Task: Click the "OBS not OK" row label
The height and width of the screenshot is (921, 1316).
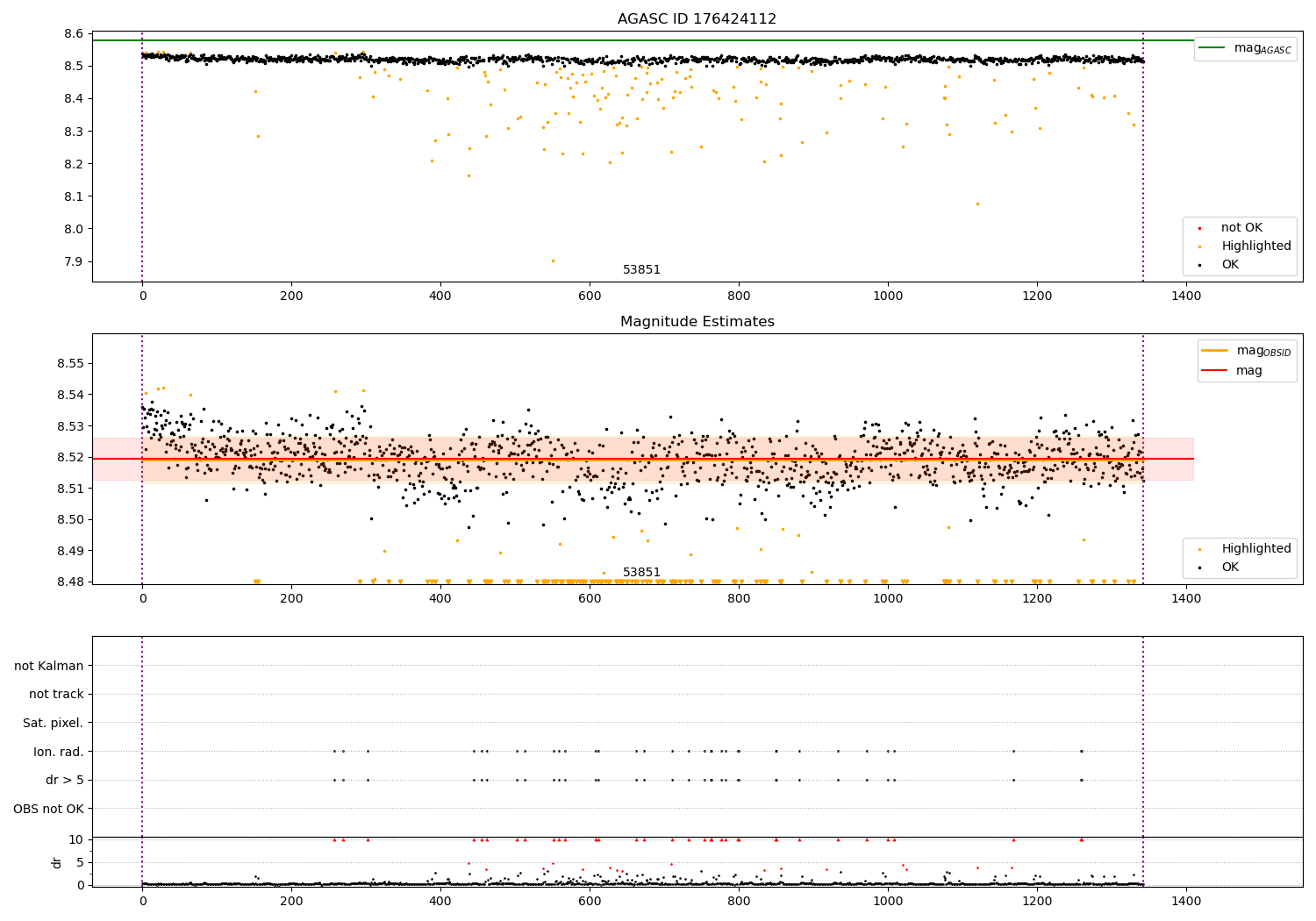Action: (49, 809)
